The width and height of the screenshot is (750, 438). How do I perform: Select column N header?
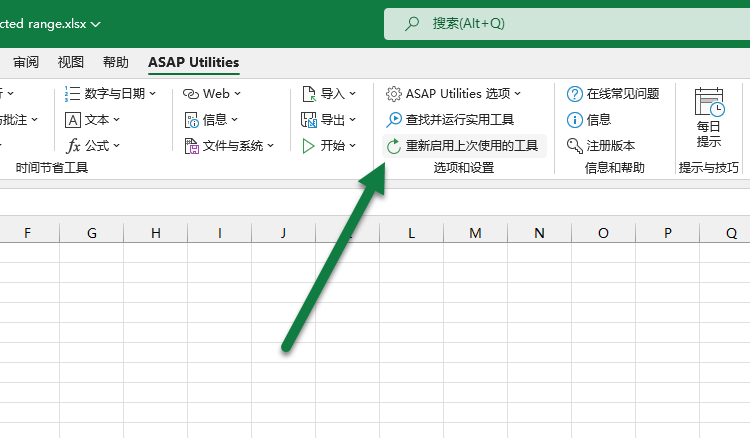(x=540, y=233)
